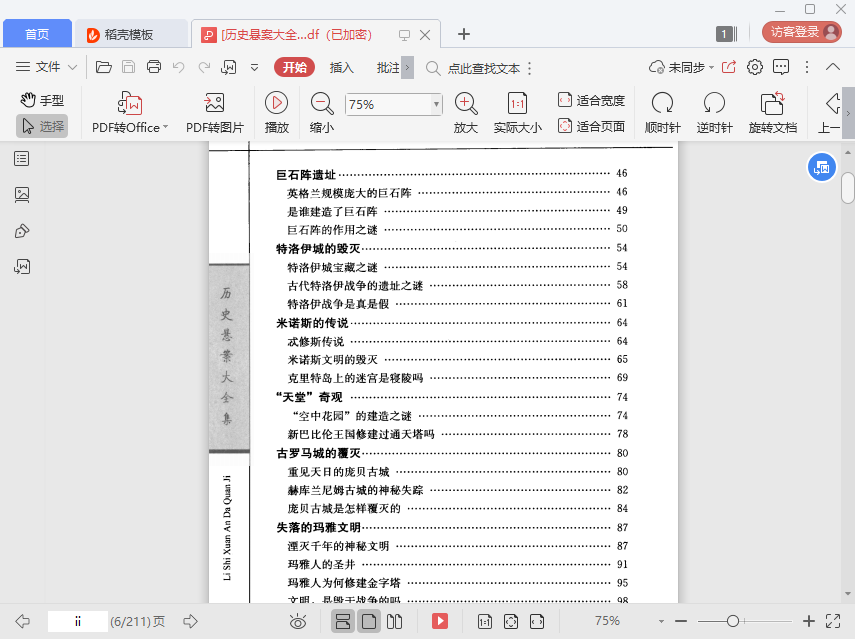Click the print icon
Viewport: 855px width, 639px height.
154,67
